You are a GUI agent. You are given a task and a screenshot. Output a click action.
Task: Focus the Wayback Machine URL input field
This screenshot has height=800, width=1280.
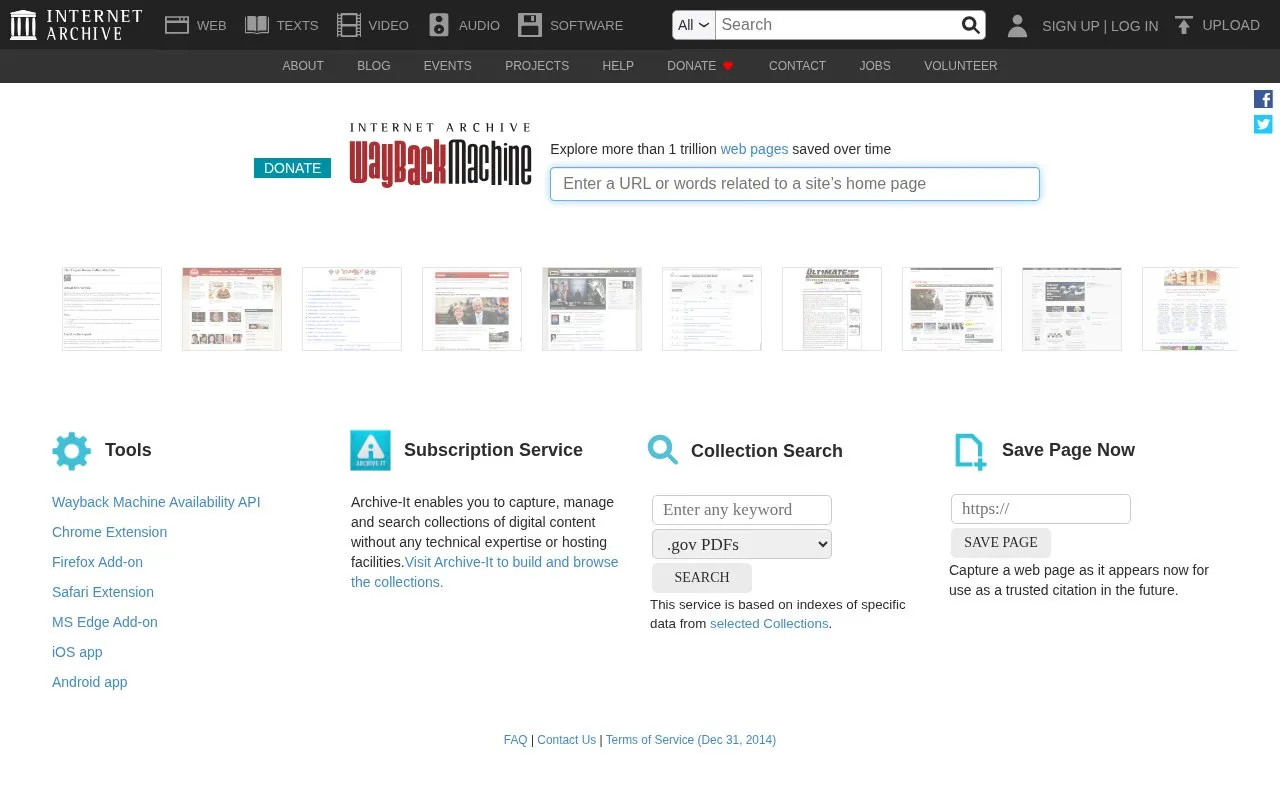(795, 184)
